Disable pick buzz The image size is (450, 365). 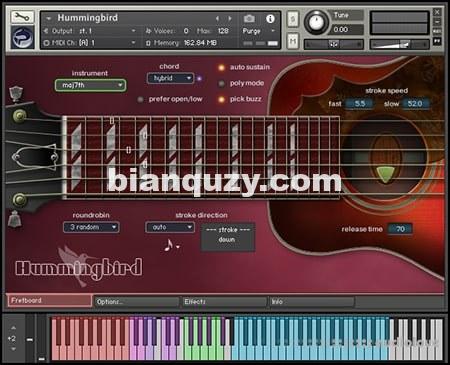(x=221, y=99)
